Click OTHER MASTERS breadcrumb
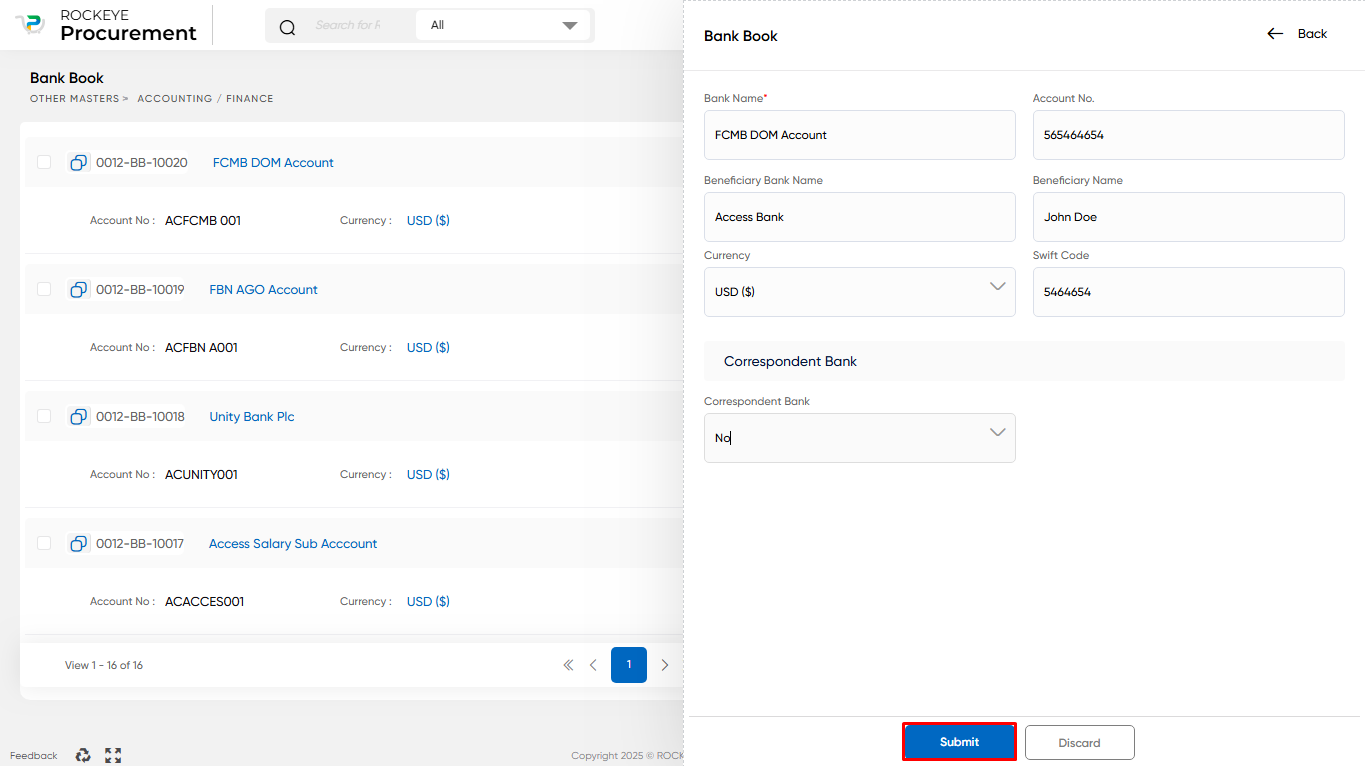 click(x=75, y=99)
